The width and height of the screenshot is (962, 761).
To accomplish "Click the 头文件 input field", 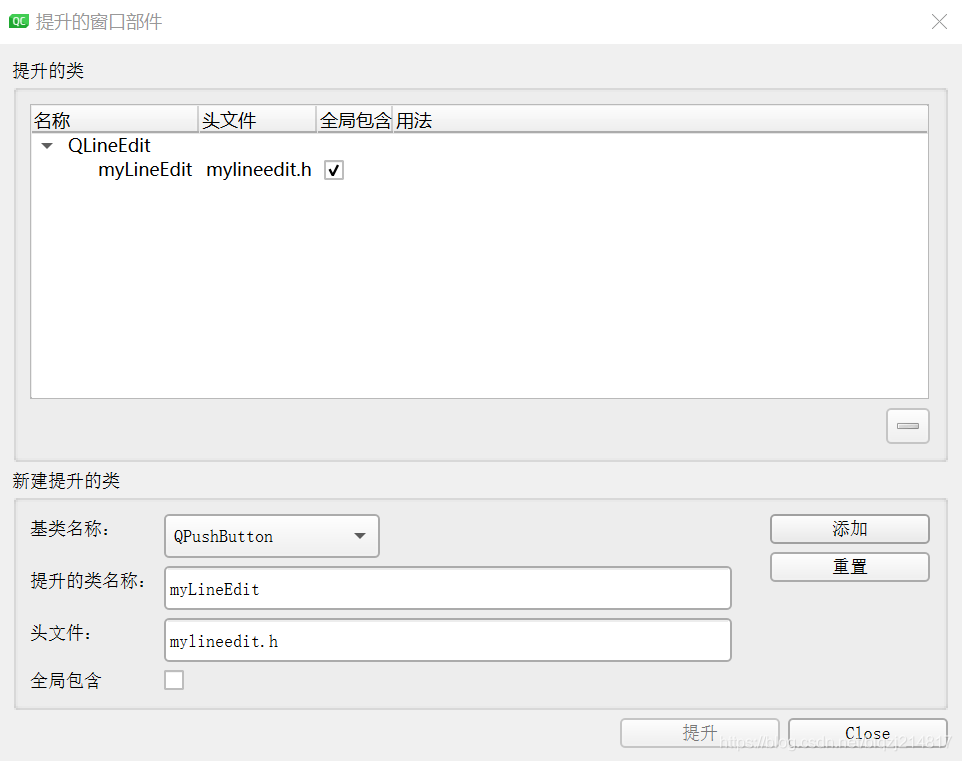I will tap(448, 640).
